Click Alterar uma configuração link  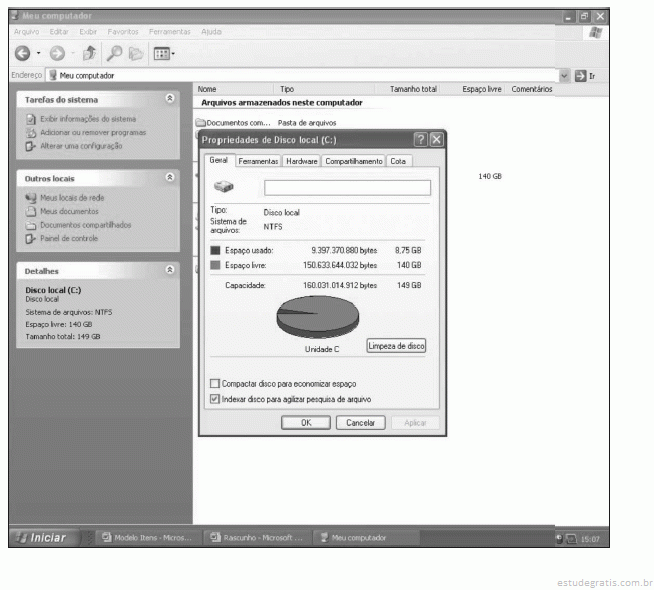[x=81, y=146]
